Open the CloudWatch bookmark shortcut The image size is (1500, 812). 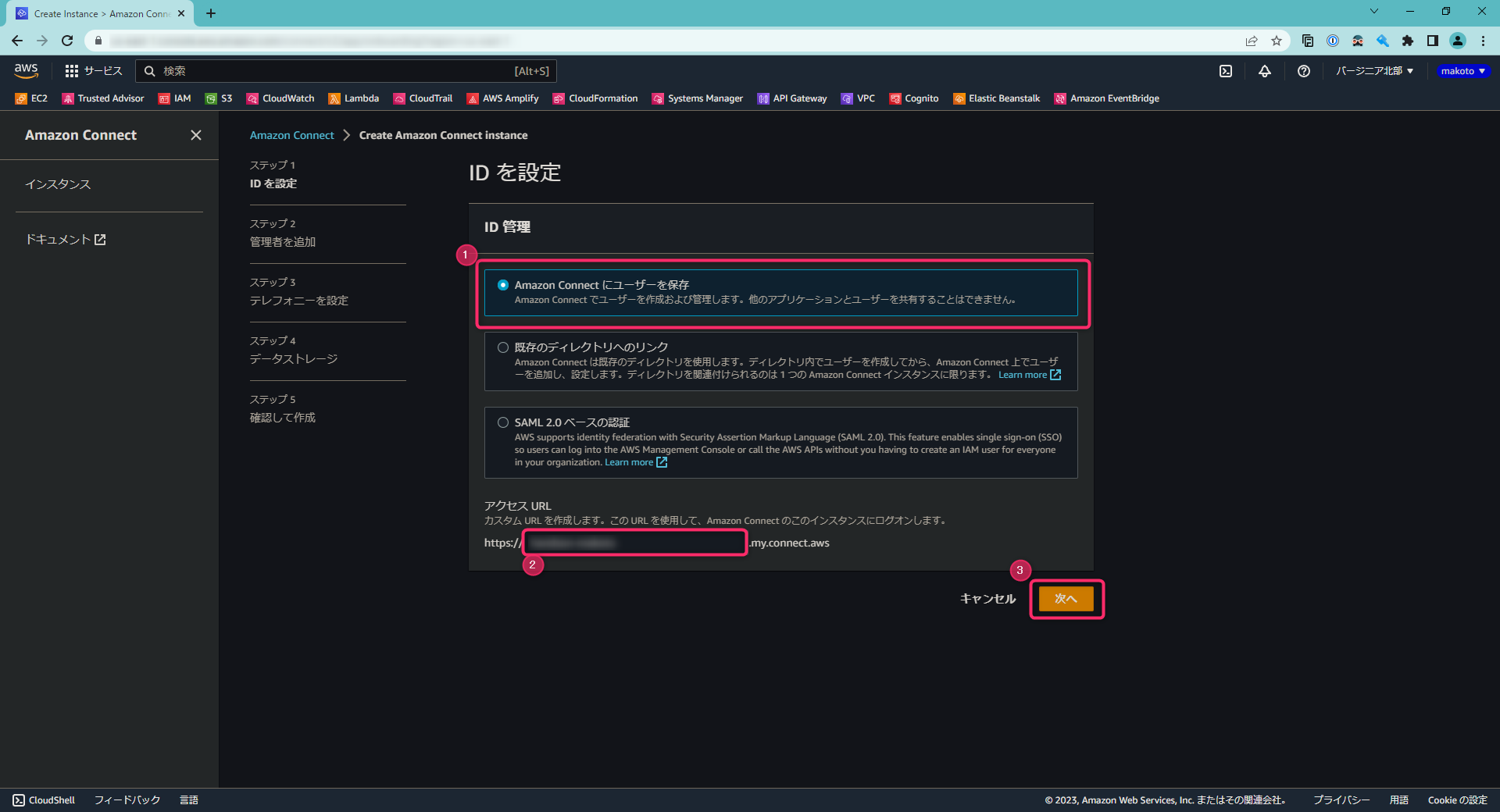tap(280, 98)
